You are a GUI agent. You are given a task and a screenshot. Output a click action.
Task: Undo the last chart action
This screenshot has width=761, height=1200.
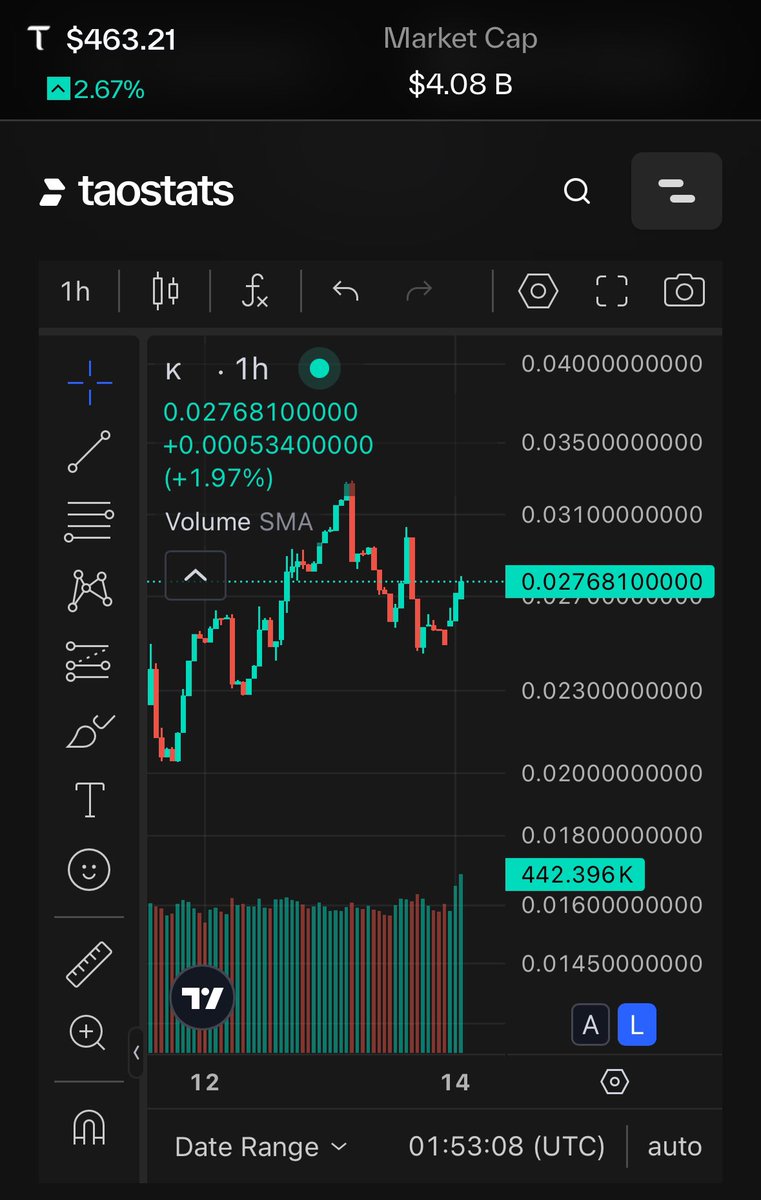pyautogui.click(x=346, y=291)
